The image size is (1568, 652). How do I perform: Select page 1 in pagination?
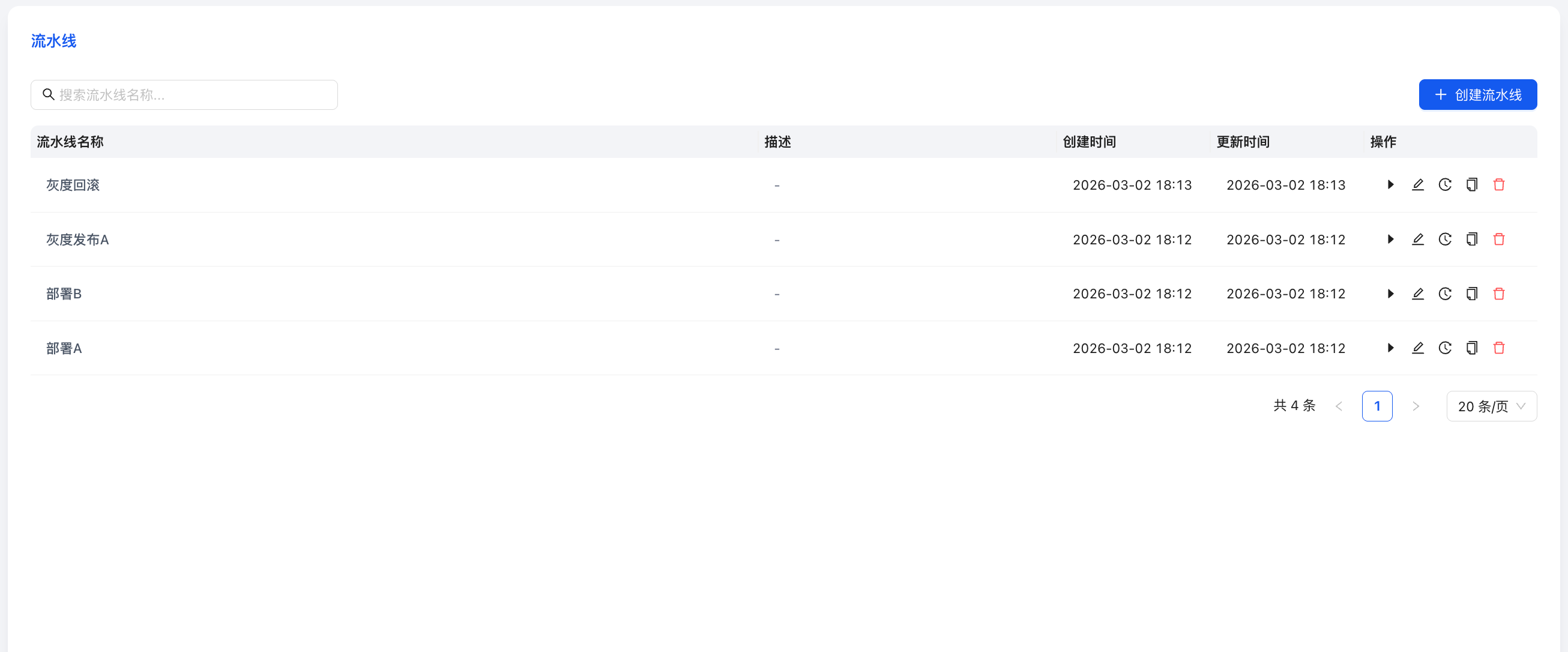pos(1377,406)
